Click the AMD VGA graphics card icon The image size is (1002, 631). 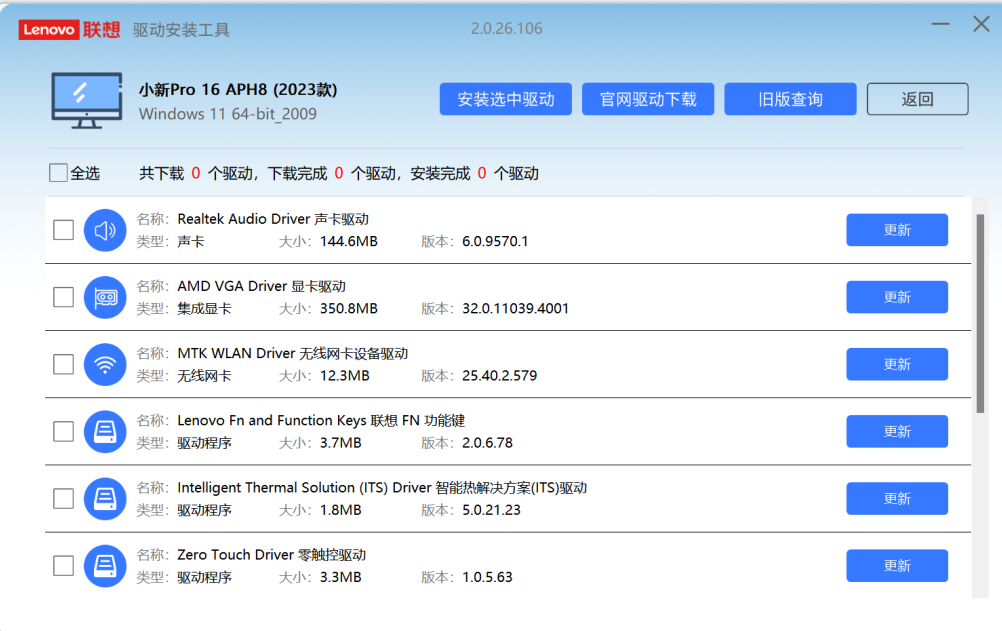coord(105,297)
